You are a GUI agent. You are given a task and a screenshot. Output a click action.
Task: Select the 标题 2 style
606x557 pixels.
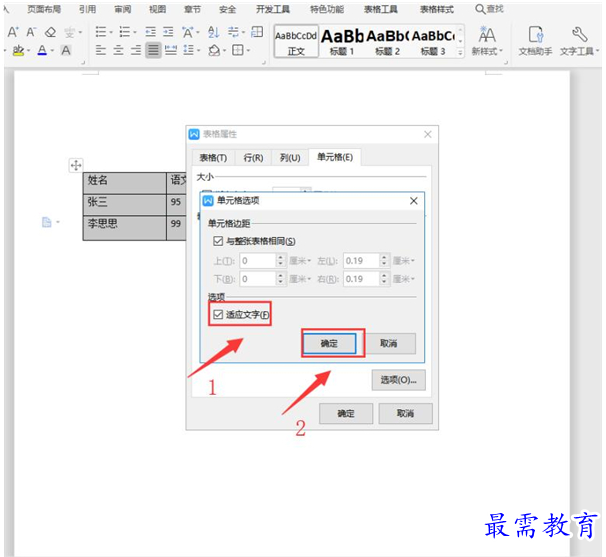tap(387, 41)
